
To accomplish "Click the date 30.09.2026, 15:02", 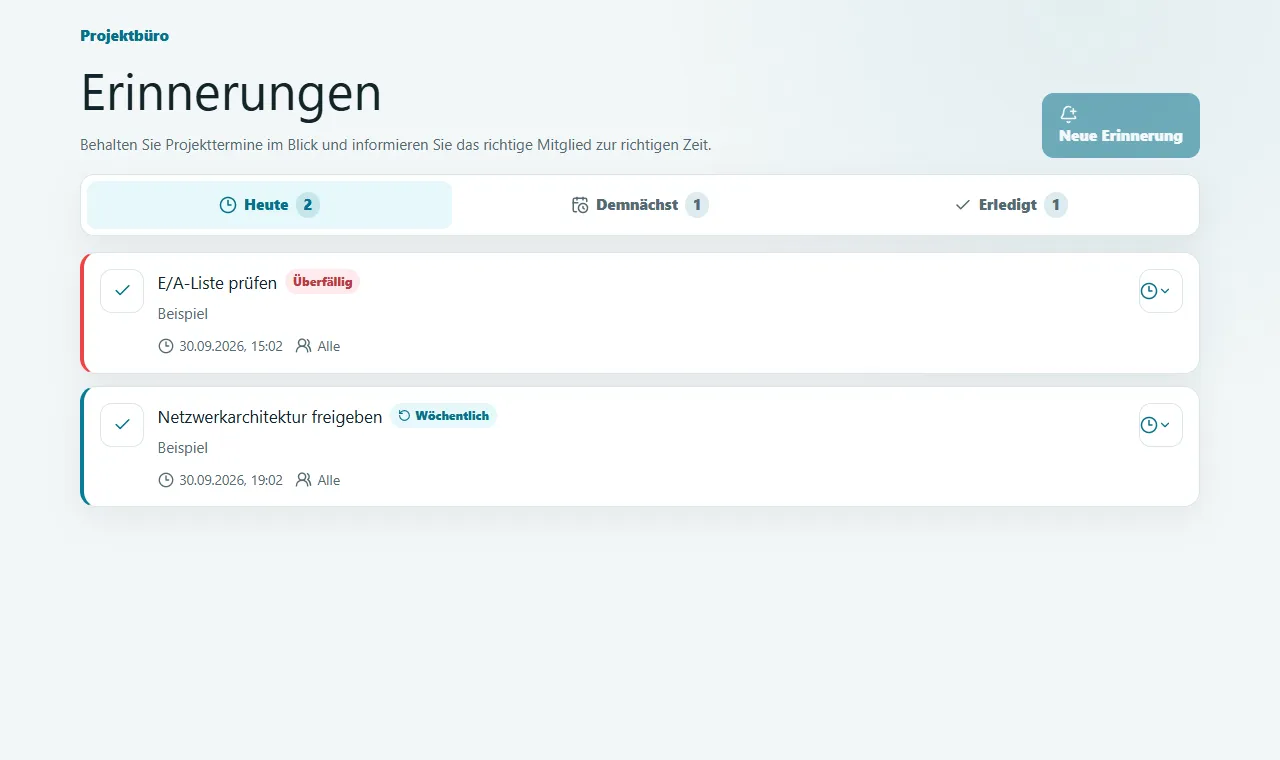I will point(231,346).
